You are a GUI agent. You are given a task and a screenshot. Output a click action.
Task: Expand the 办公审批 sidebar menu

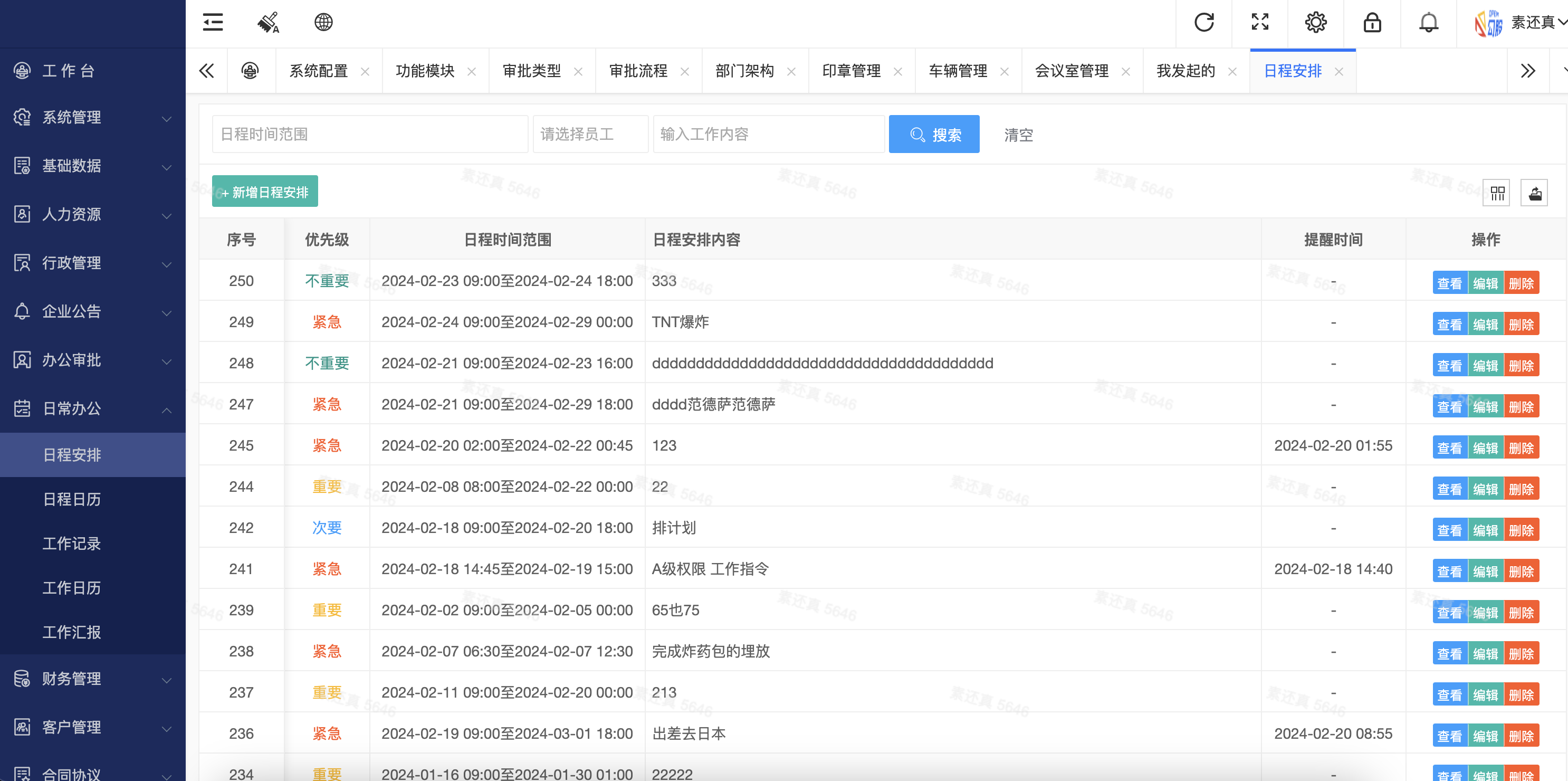coord(92,360)
